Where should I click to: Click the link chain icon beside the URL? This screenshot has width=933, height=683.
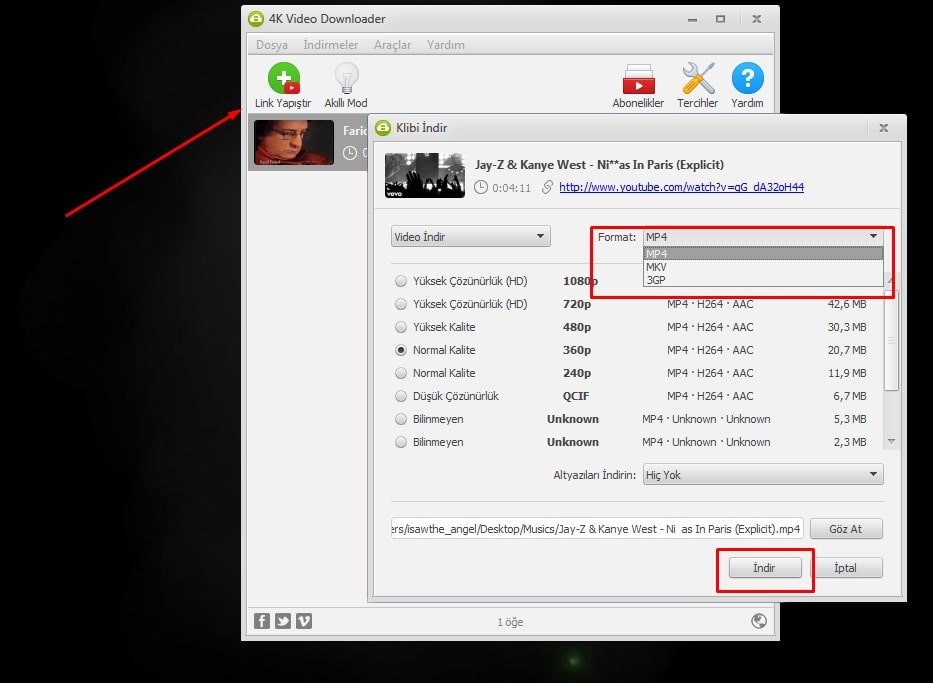547,187
